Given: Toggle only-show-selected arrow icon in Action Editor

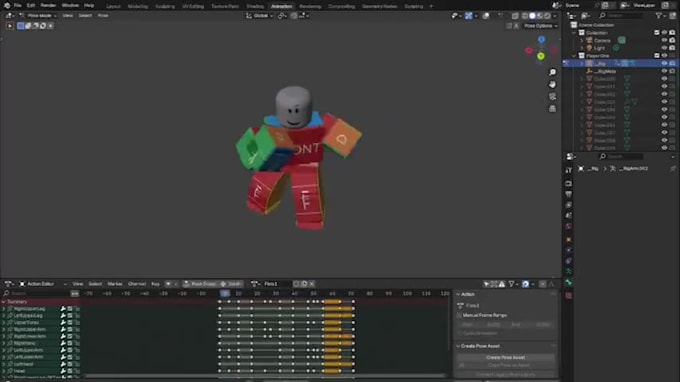Looking at the screenshot, I should (487, 284).
